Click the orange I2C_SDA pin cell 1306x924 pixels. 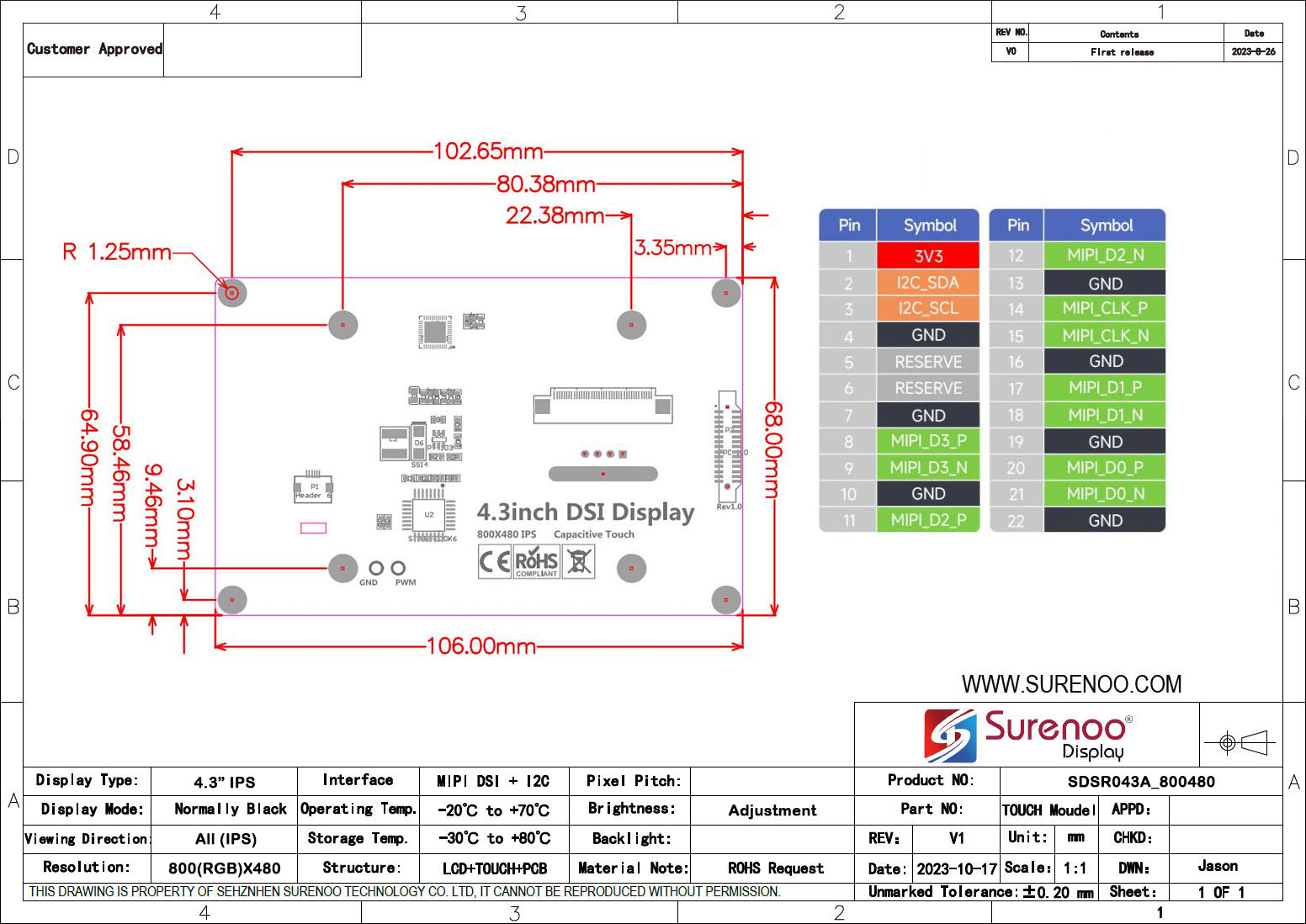[928, 283]
